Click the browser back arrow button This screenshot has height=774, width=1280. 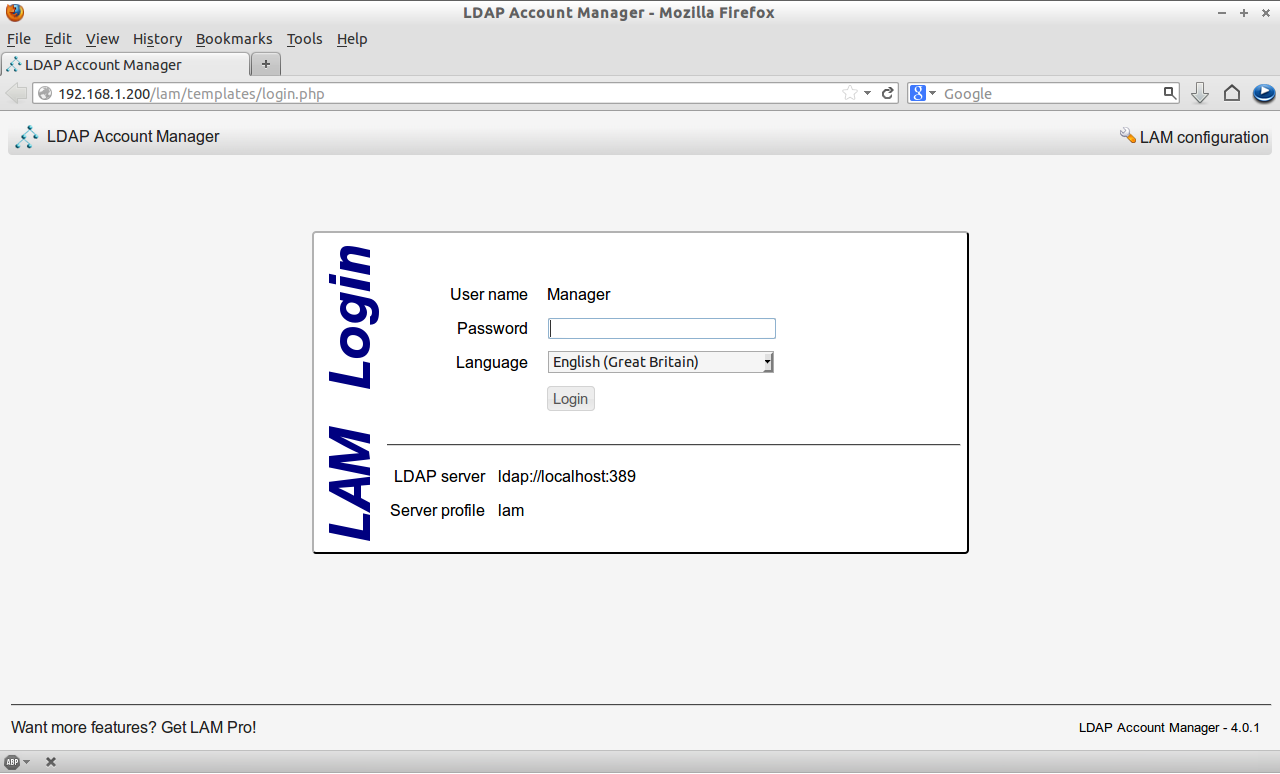click(17, 93)
